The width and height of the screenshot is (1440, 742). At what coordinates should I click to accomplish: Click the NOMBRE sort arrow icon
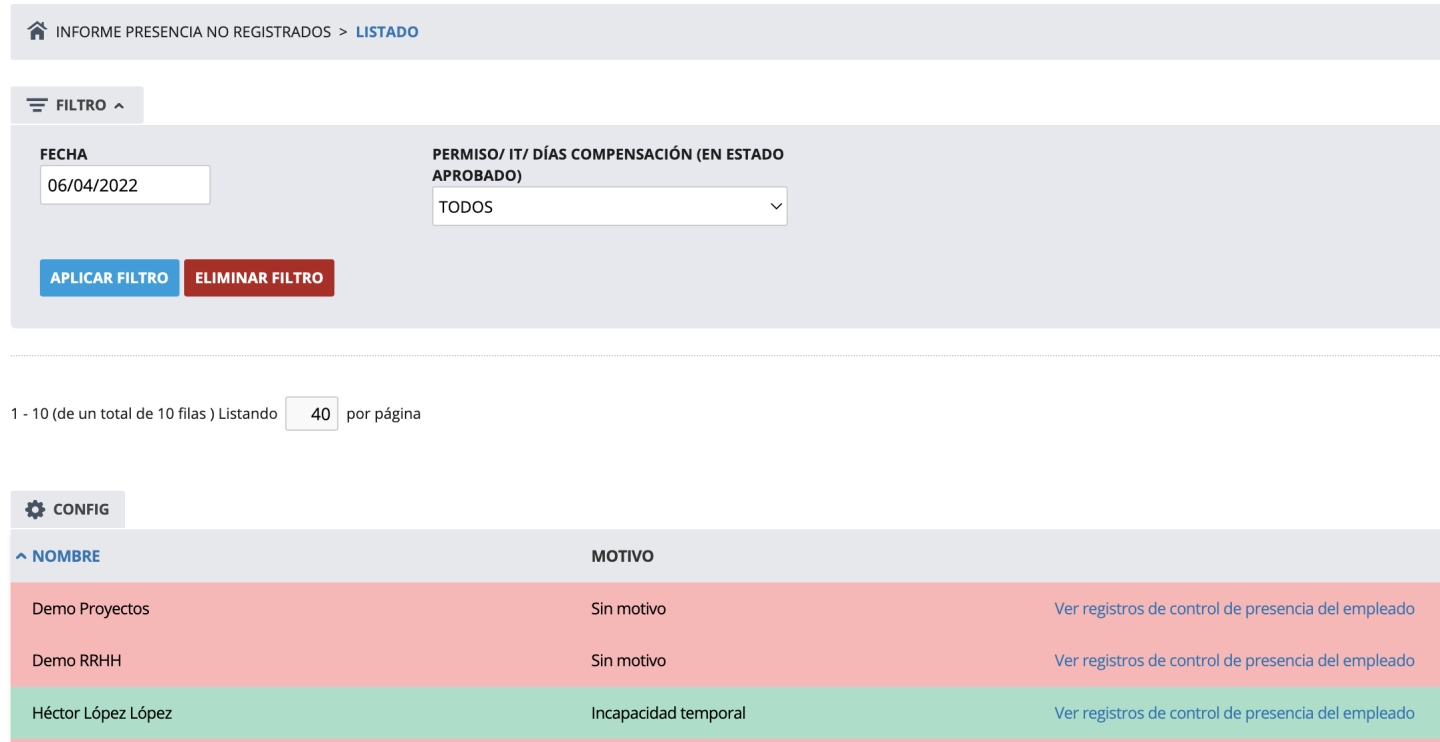pos(21,556)
